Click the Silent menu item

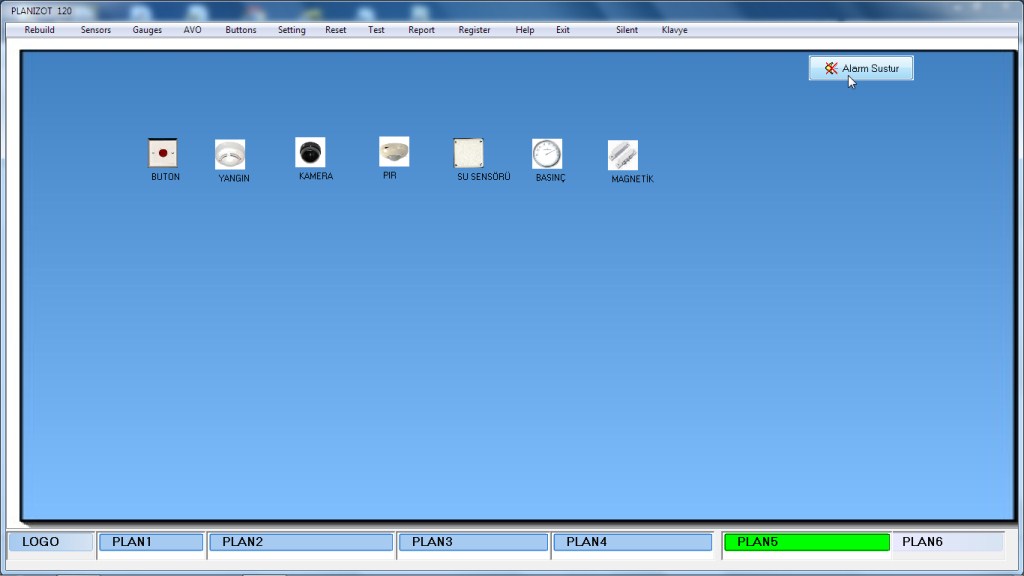pyautogui.click(x=627, y=30)
